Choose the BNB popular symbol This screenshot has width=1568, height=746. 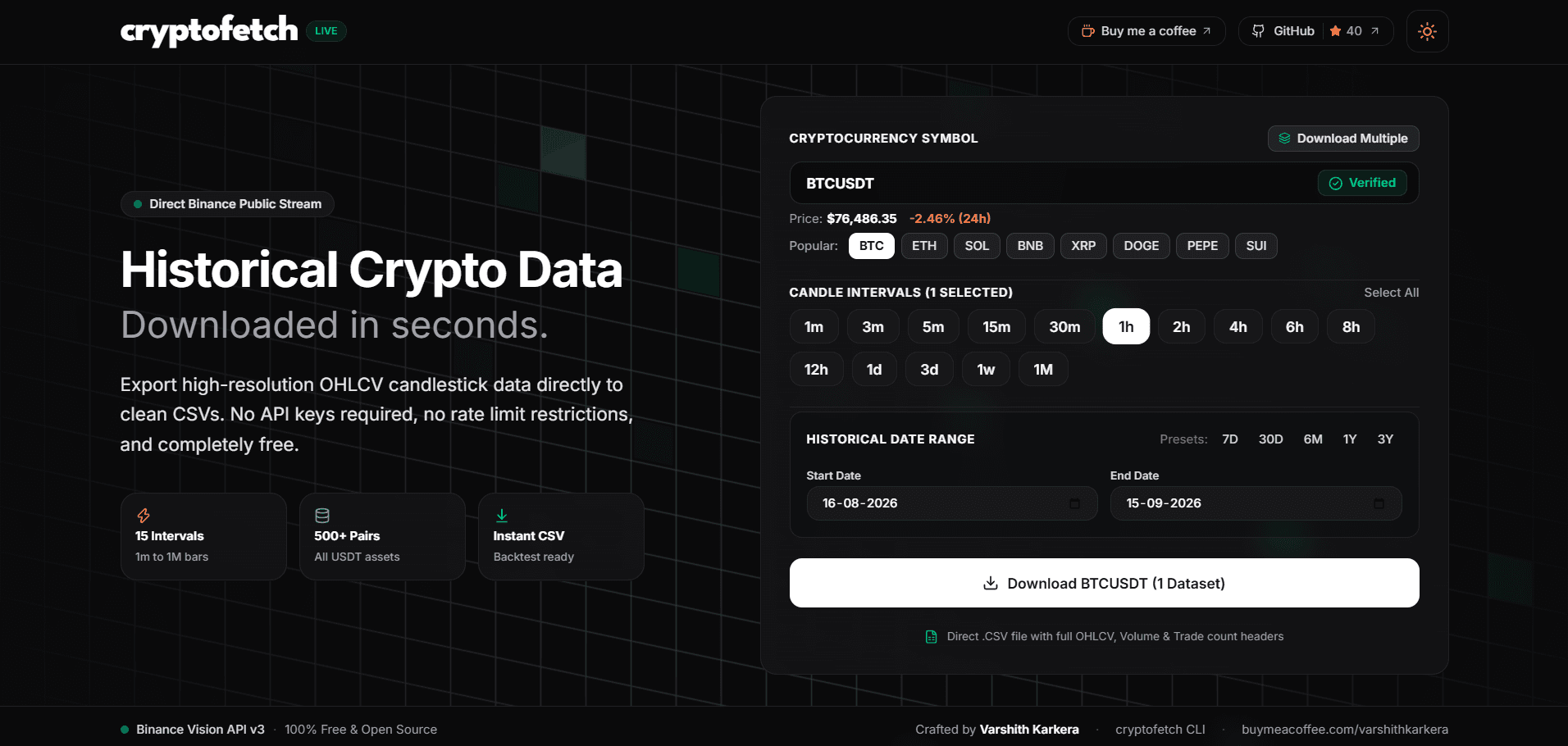[x=1030, y=246]
